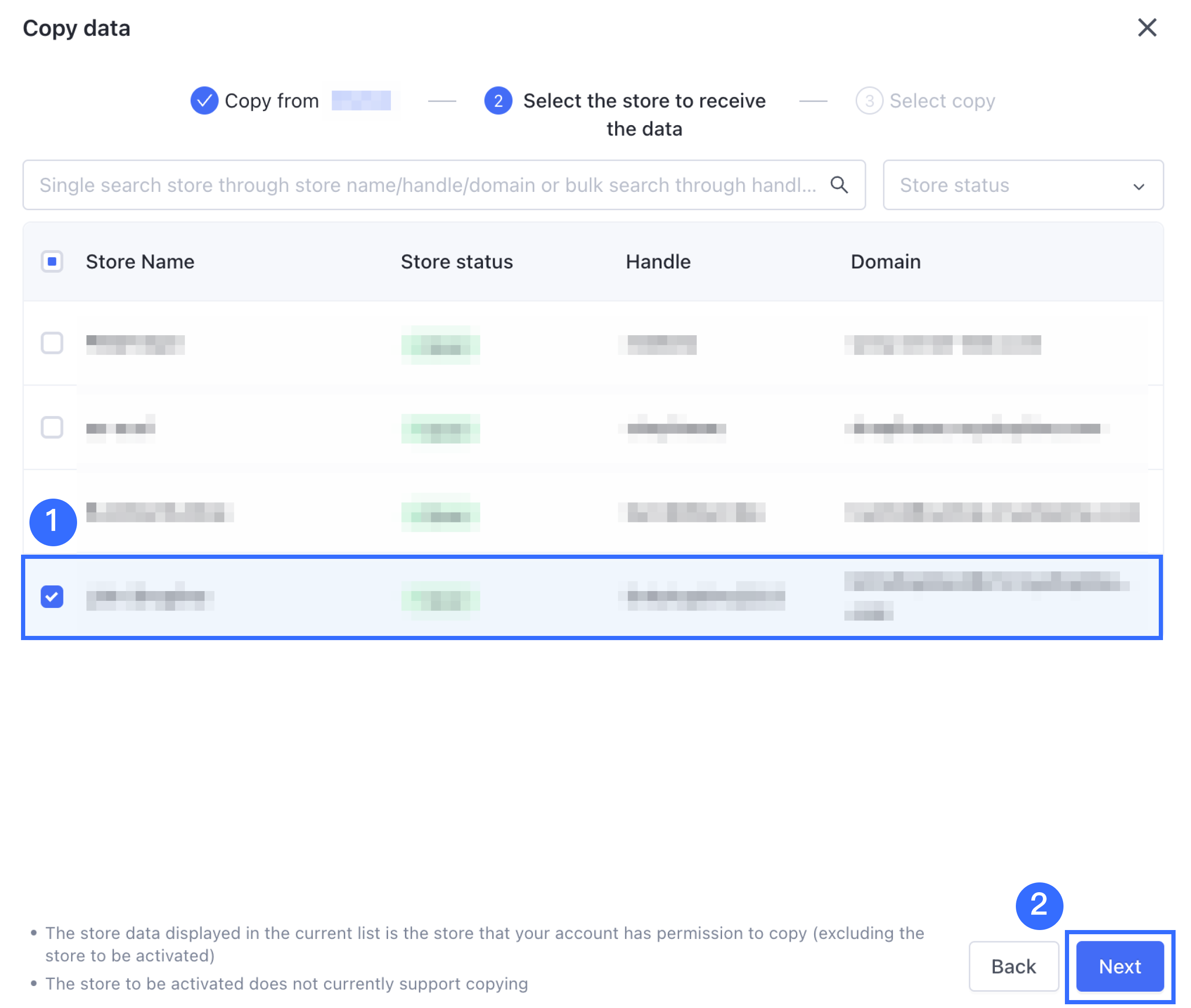The image size is (1191, 1008).
Task: Click the Handle column header
Action: [x=658, y=261]
